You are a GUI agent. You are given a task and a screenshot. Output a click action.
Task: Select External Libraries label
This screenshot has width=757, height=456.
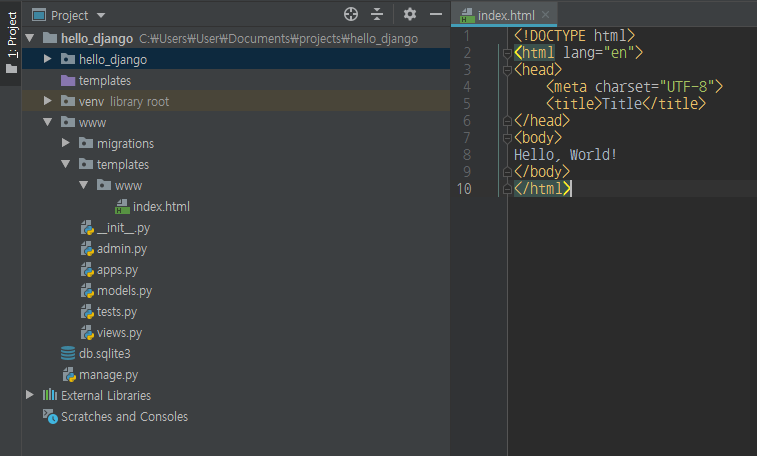[x=106, y=396]
